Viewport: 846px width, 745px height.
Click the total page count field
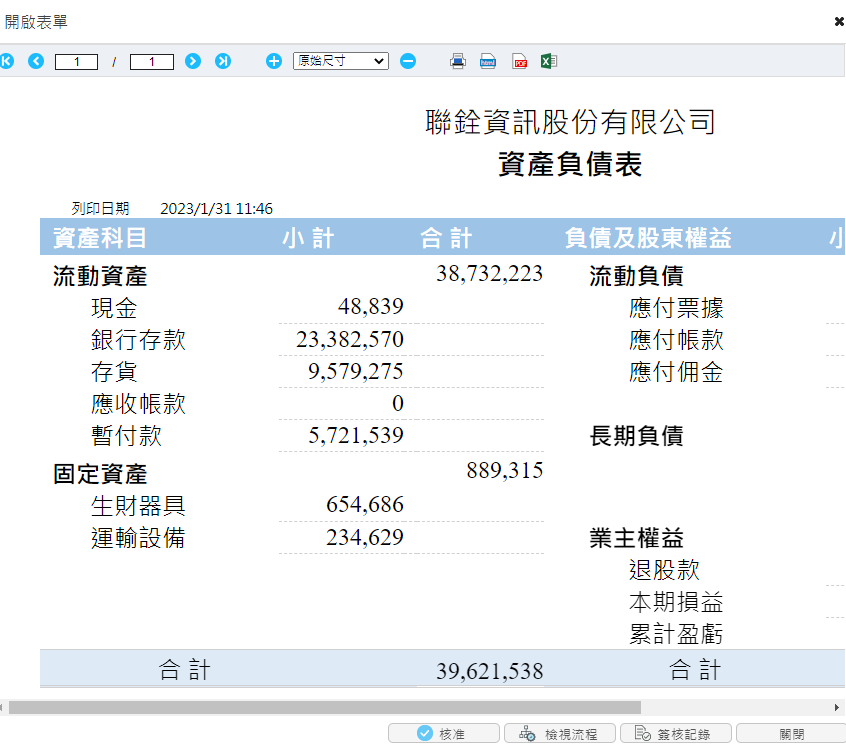point(152,61)
